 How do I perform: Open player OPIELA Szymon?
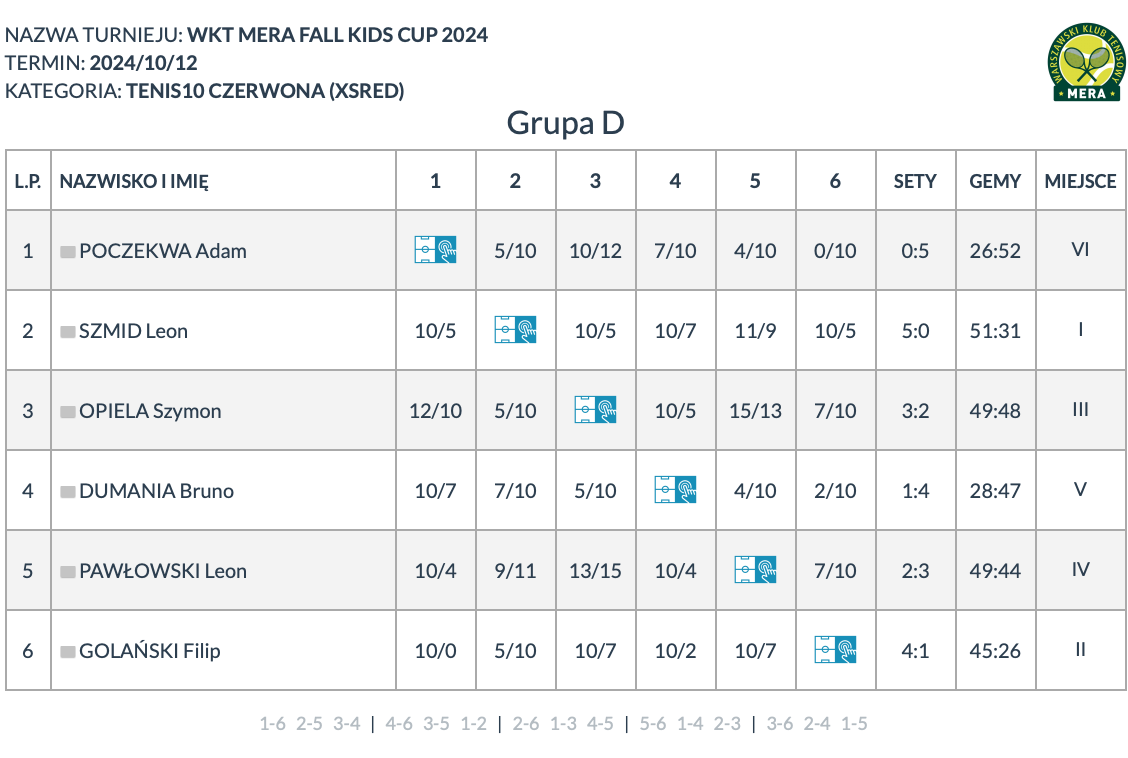click(150, 411)
